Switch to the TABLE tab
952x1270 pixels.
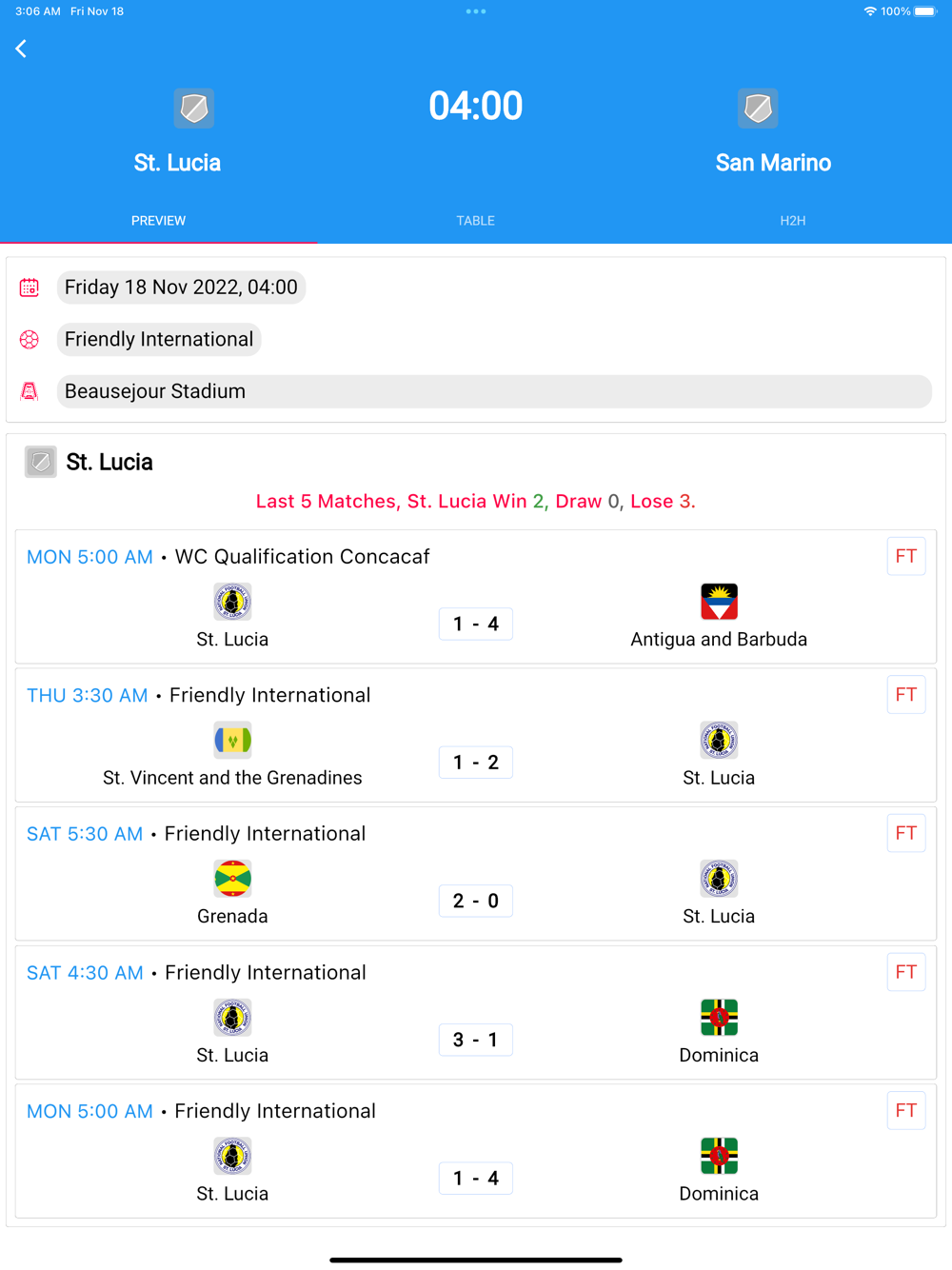point(475,221)
